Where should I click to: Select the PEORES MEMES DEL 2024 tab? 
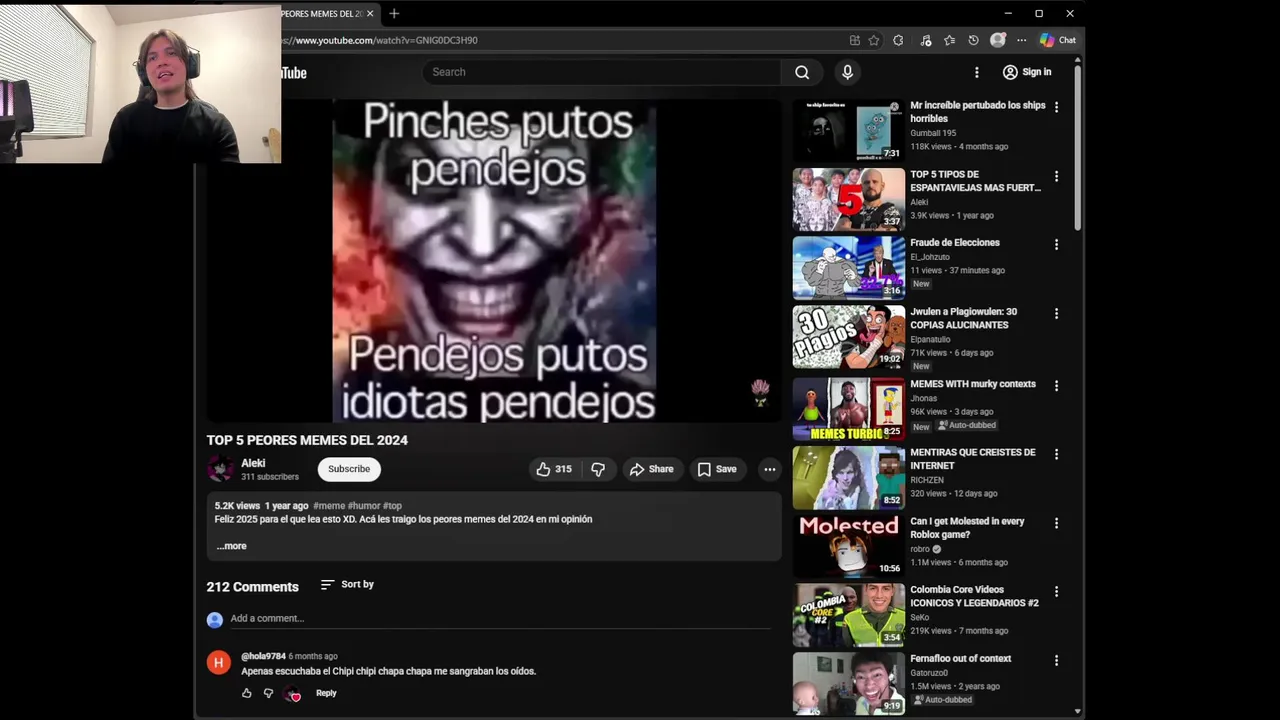coord(321,14)
